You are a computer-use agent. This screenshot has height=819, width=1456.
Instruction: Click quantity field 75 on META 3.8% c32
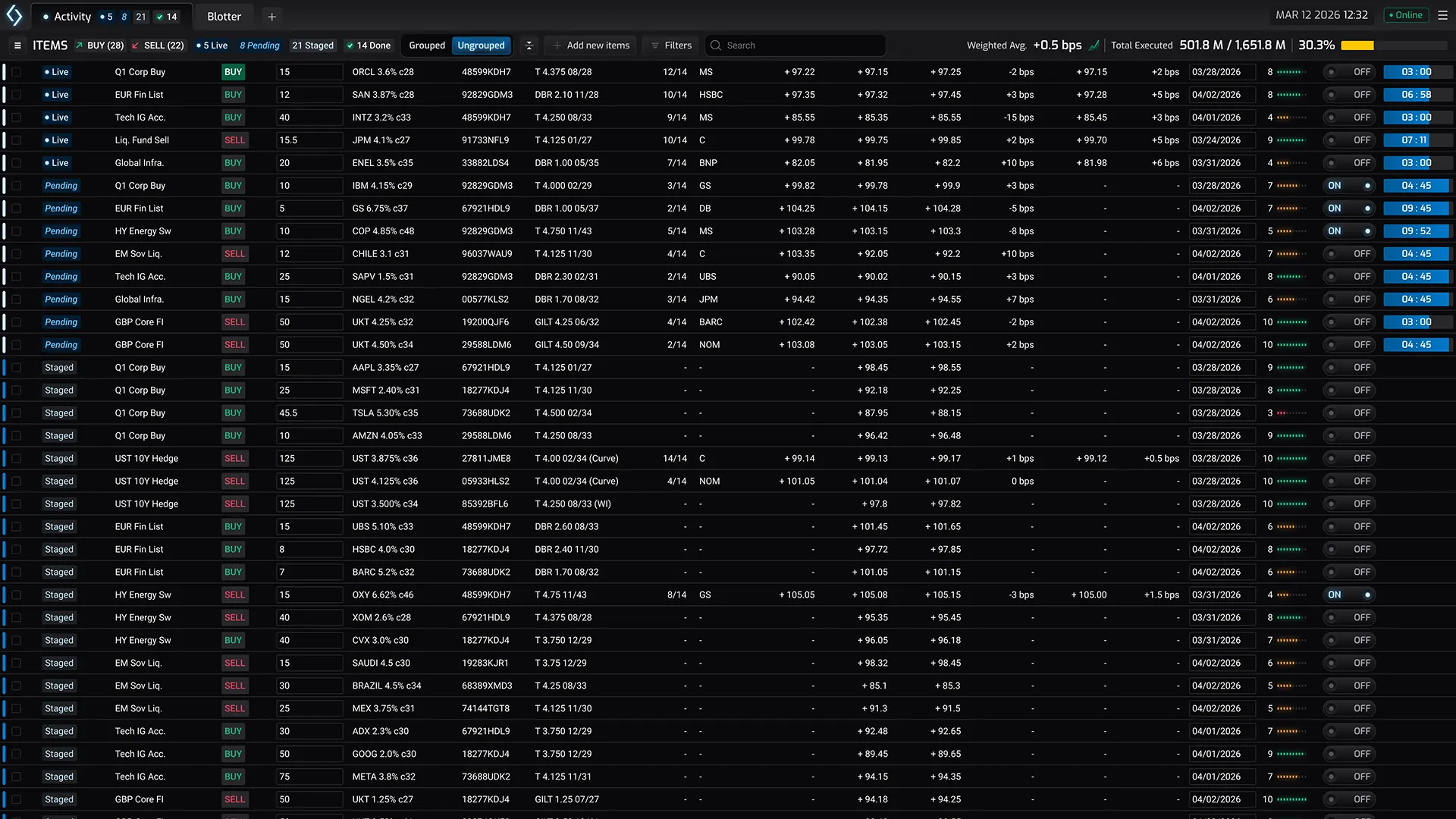pos(309,777)
